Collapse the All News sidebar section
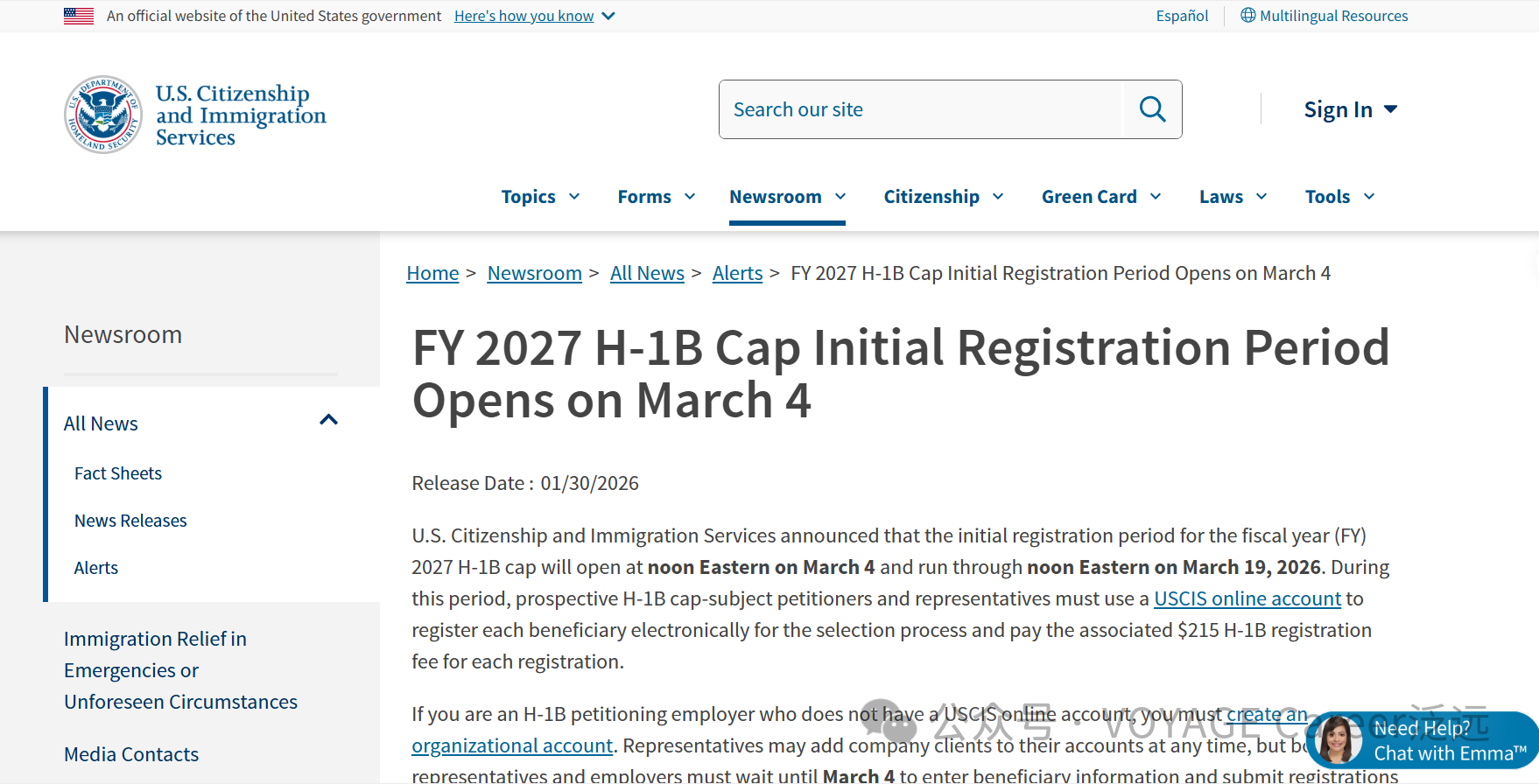Viewport: 1539px width, 784px height. point(328,421)
